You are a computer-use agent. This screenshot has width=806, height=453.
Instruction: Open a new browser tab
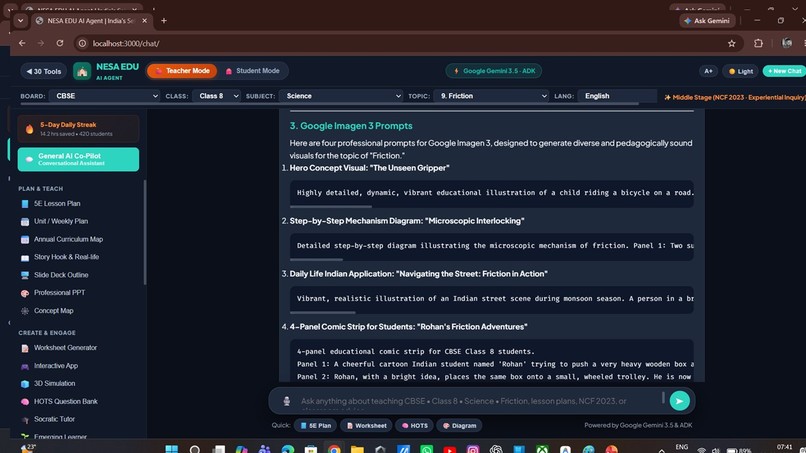click(164, 21)
